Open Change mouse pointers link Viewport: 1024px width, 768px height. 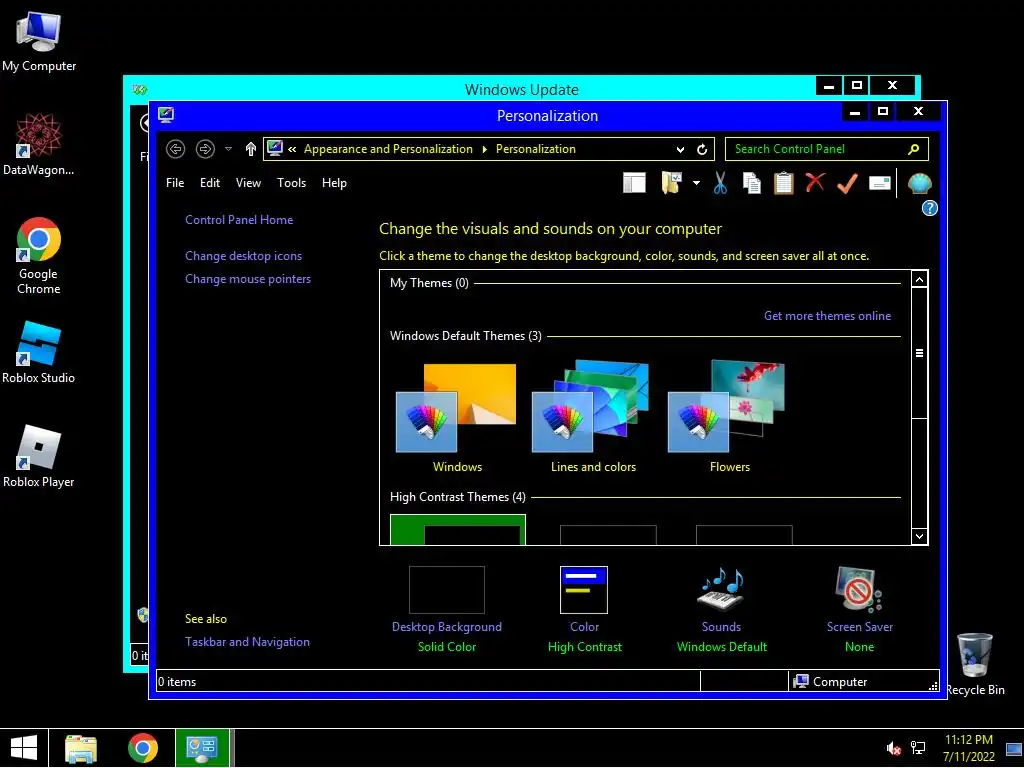(248, 279)
